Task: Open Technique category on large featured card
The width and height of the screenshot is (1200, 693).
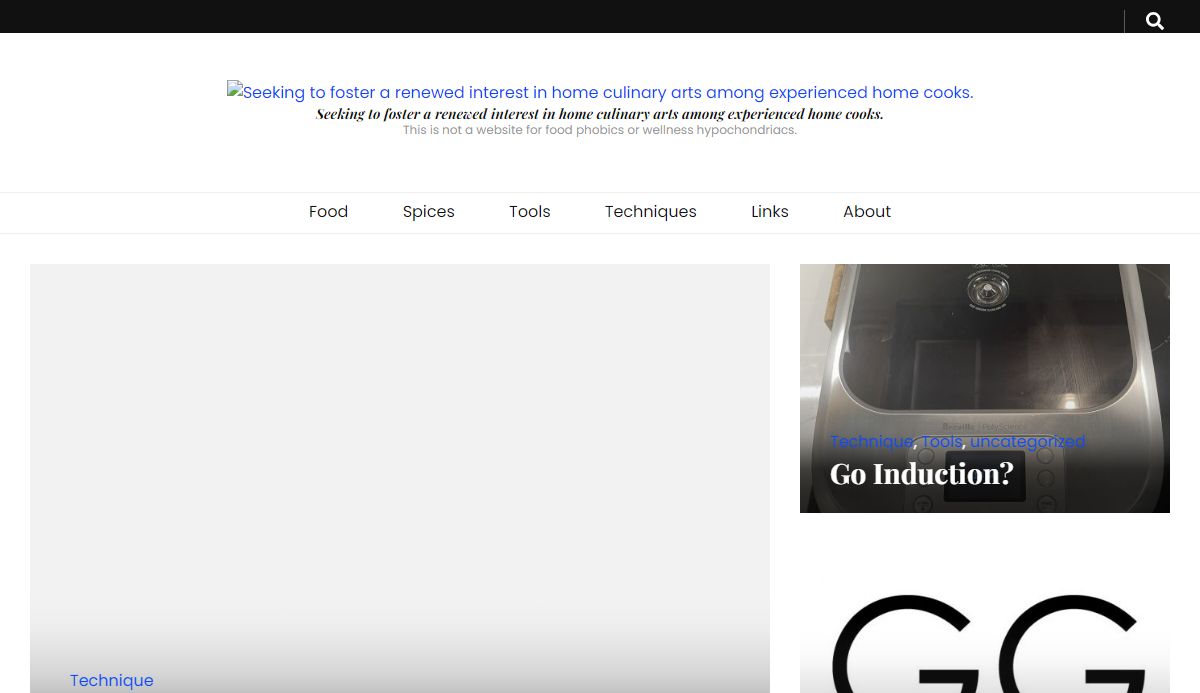Action: pyautogui.click(x=111, y=680)
